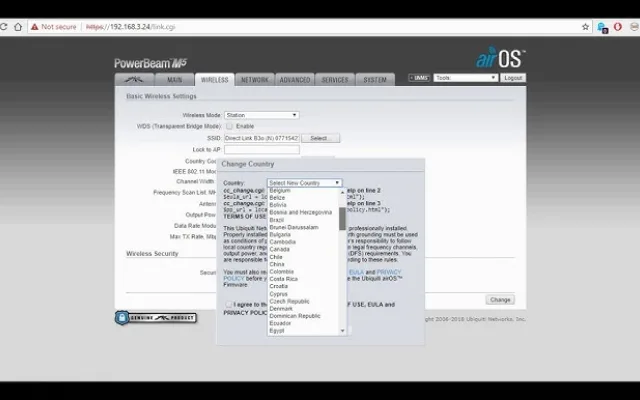Open the SYSTEM tab
640x400 pixels.
coord(375,80)
